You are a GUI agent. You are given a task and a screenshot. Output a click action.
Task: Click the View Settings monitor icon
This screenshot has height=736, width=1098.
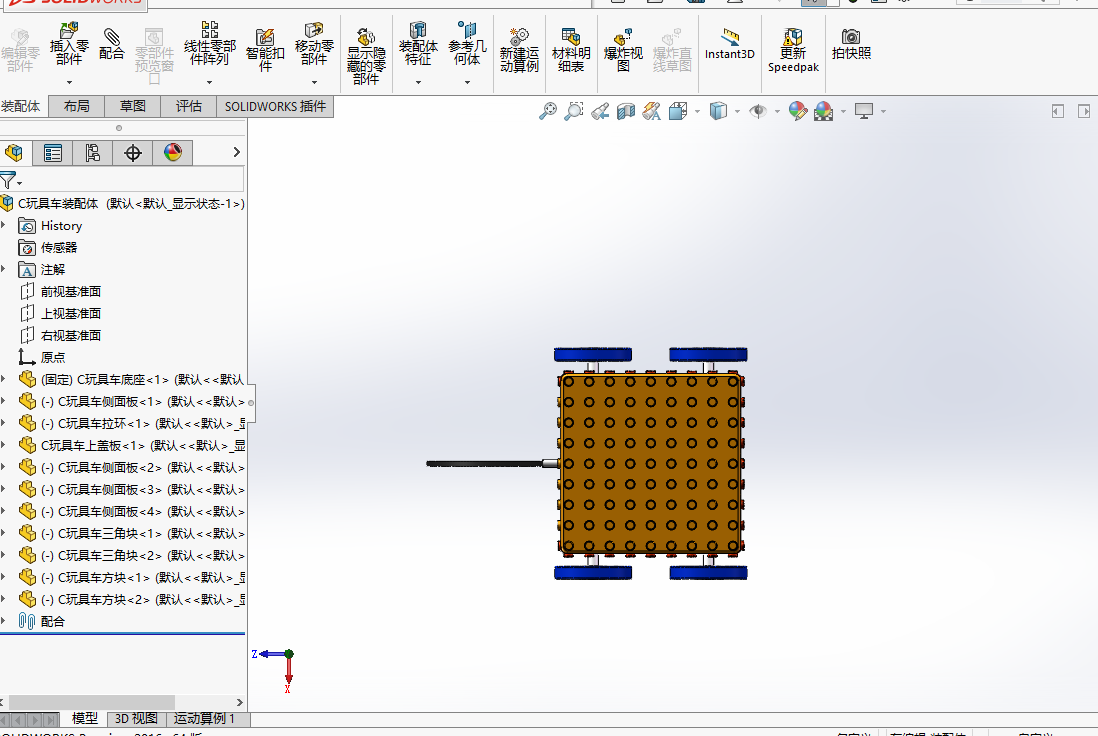(x=864, y=111)
